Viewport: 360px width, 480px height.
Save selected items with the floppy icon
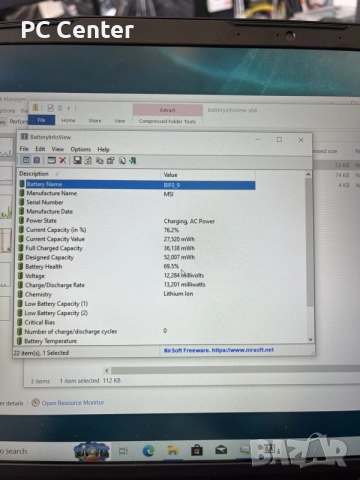pyautogui.click(x=77, y=161)
